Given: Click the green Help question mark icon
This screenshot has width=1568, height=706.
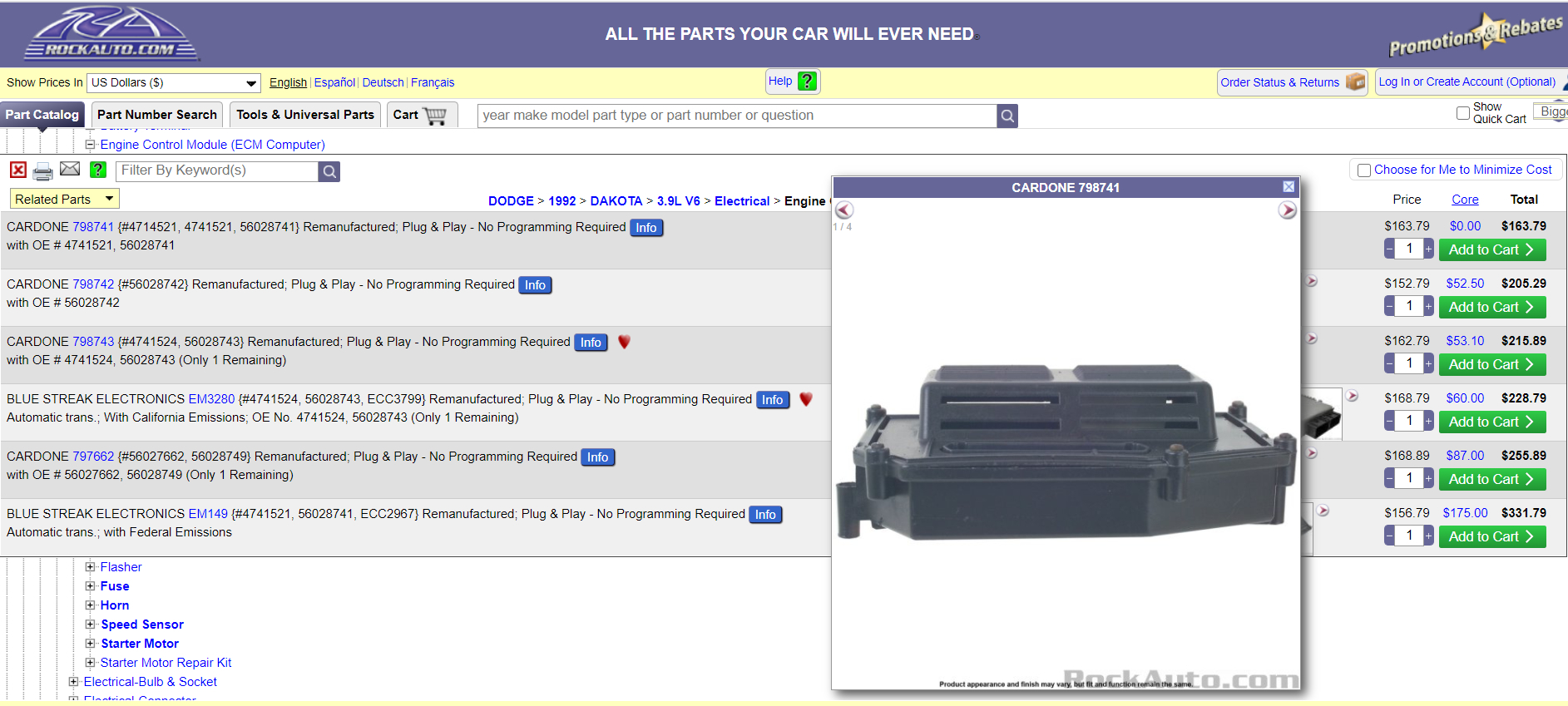Looking at the screenshot, I should pyautogui.click(x=807, y=81).
